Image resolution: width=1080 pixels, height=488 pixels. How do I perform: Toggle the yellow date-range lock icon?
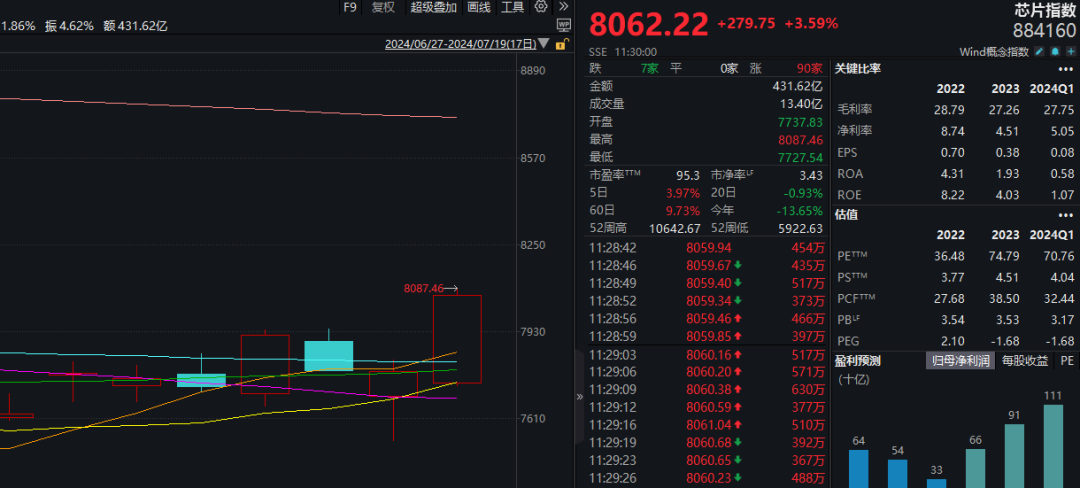561,45
